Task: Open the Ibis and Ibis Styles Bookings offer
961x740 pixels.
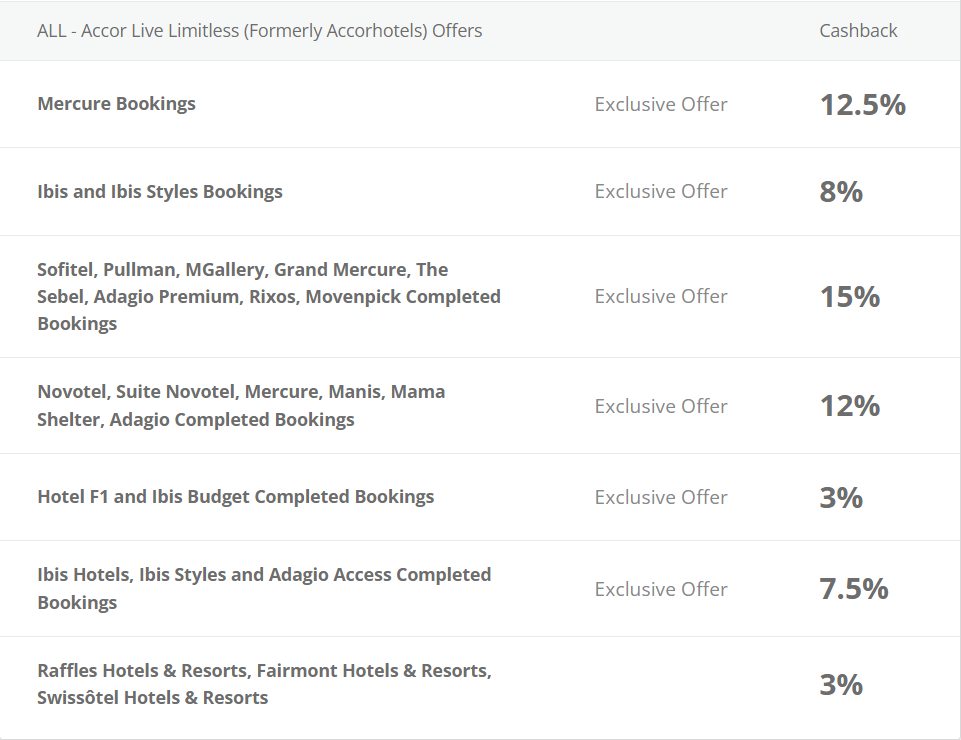Action: (160, 192)
